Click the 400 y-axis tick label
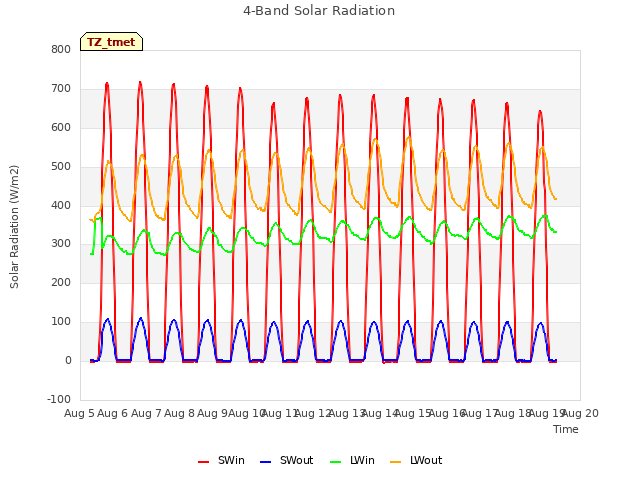Viewport: 640px width, 480px height. pos(61,205)
